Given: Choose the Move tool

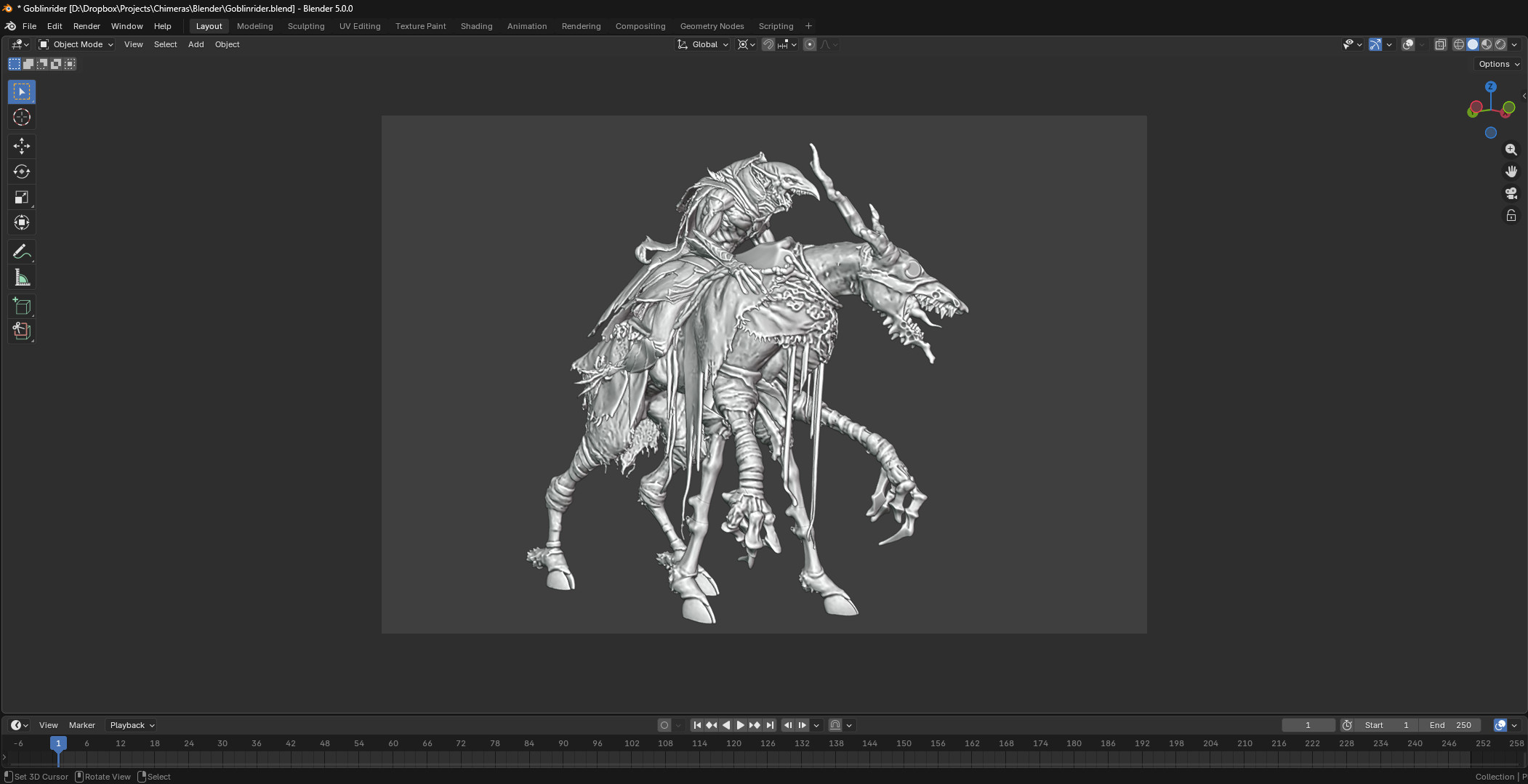Looking at the screenshot, I should [x=22, y=146].
